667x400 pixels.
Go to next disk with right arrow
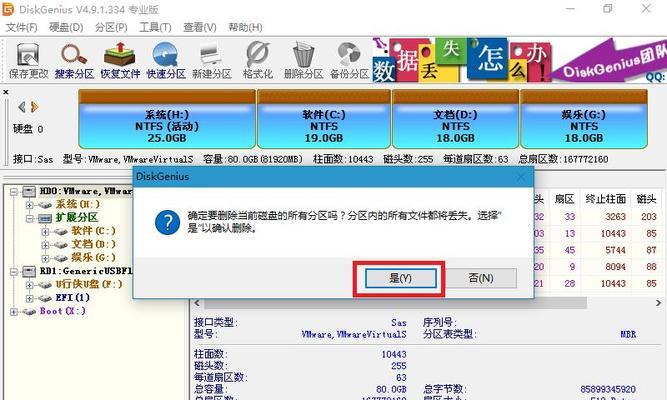(x=35, y=107)
